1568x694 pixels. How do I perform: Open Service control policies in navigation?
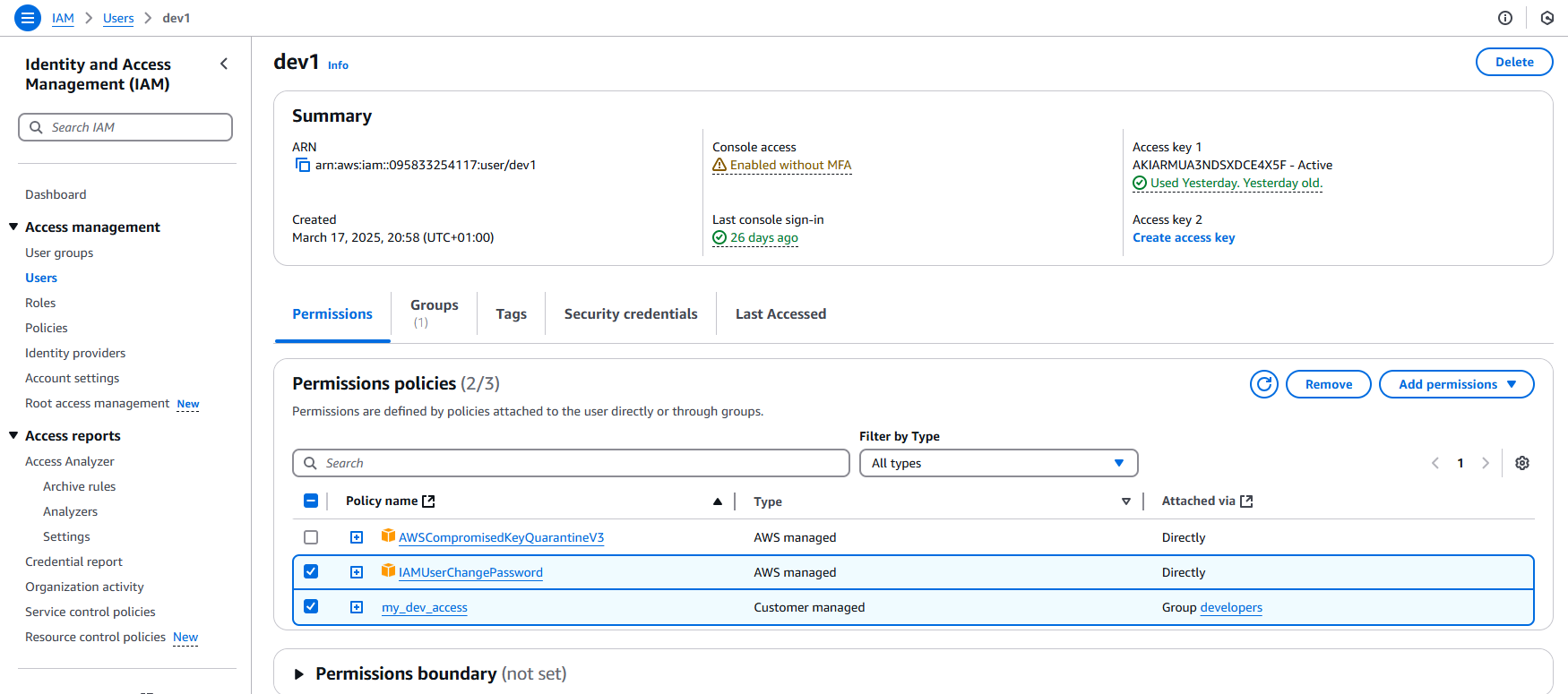90,612
